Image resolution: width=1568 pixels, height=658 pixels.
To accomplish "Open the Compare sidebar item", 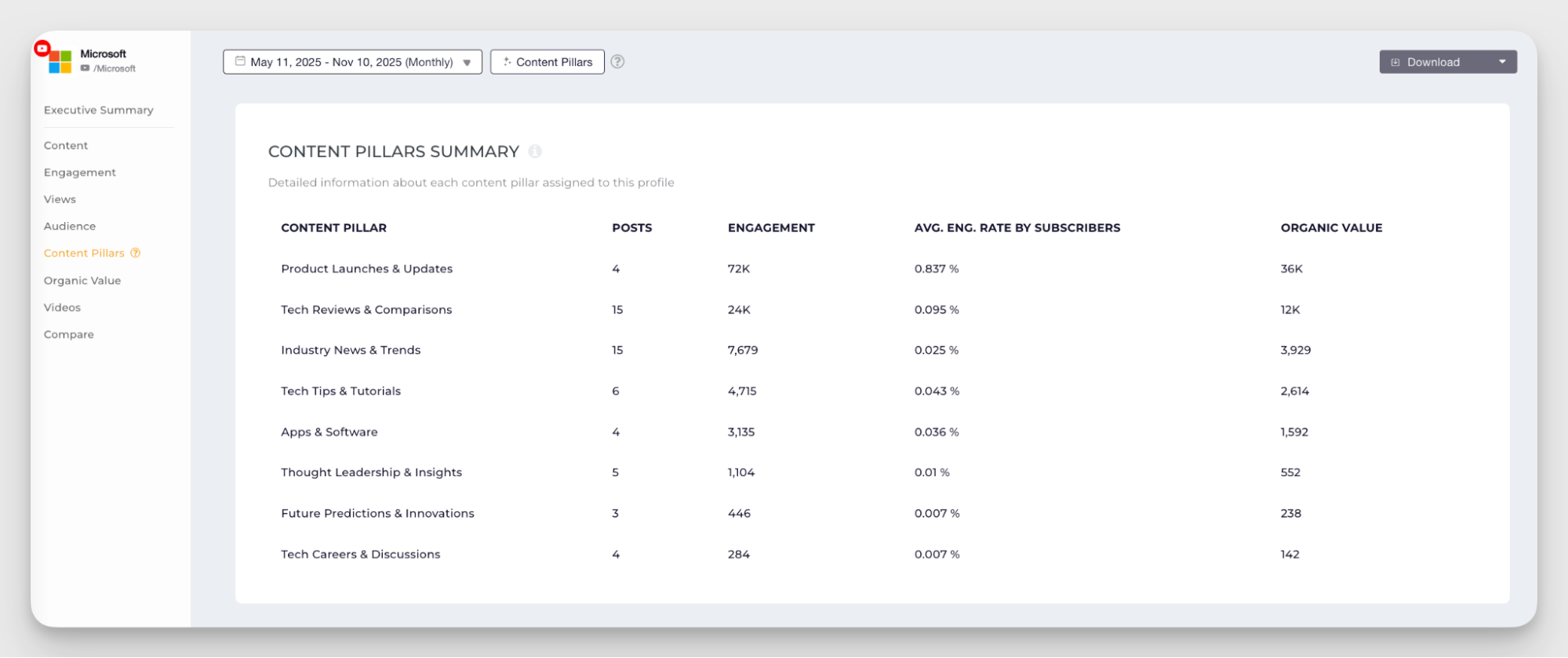I will coord(69,334).
